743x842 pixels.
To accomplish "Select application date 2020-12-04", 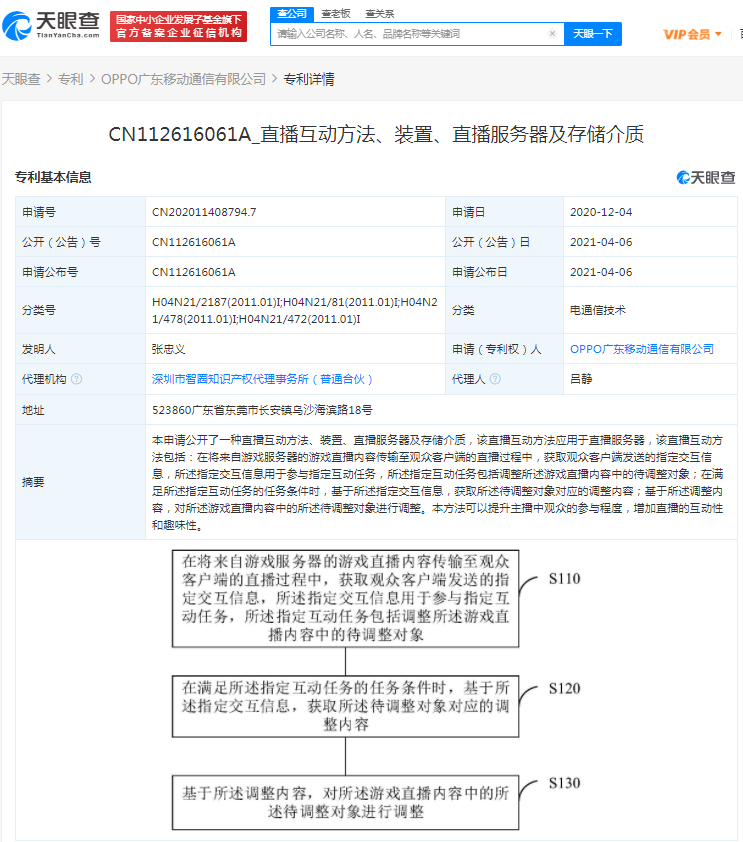I will point(601,212).
